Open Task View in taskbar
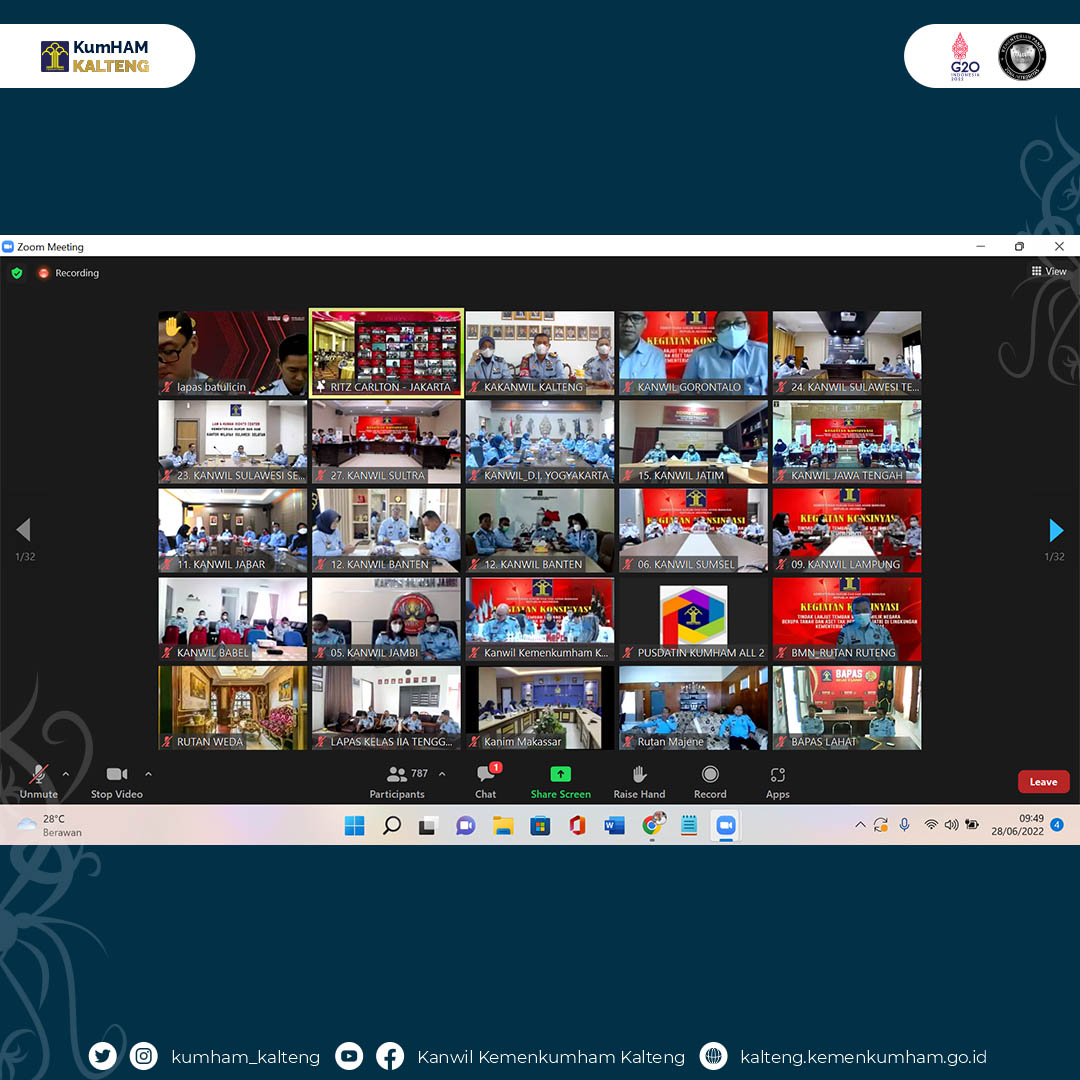The width and height of the screenshot is (1080, 1080). [428, 825]
